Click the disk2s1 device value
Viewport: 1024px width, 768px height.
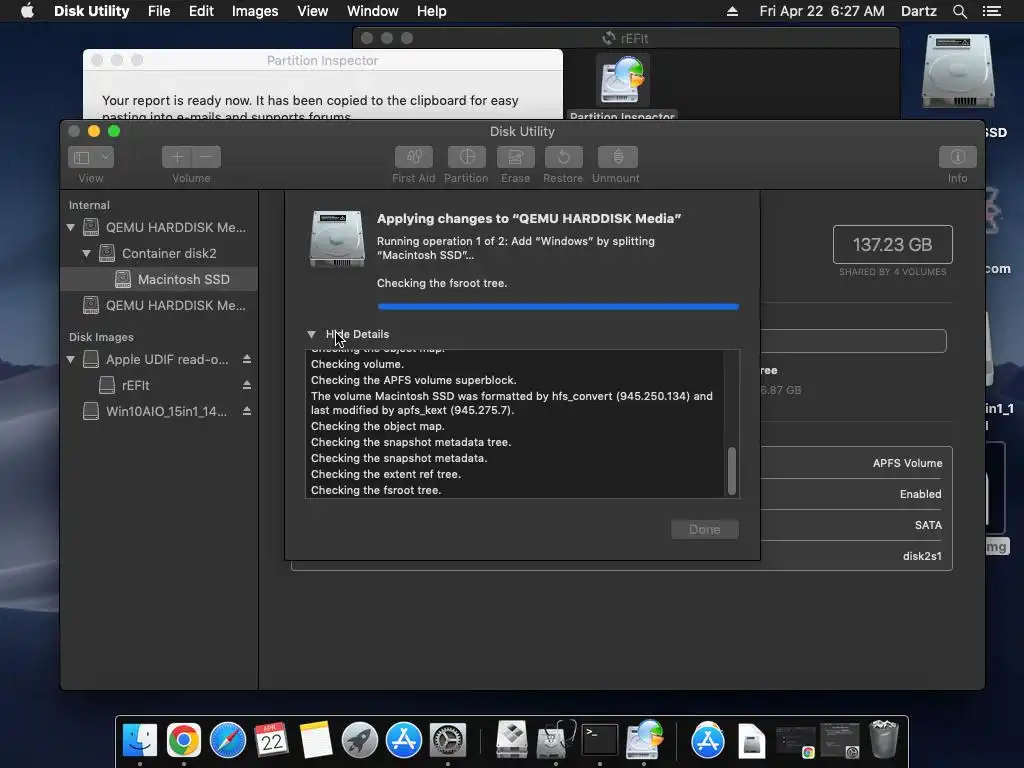click(922, 556)
